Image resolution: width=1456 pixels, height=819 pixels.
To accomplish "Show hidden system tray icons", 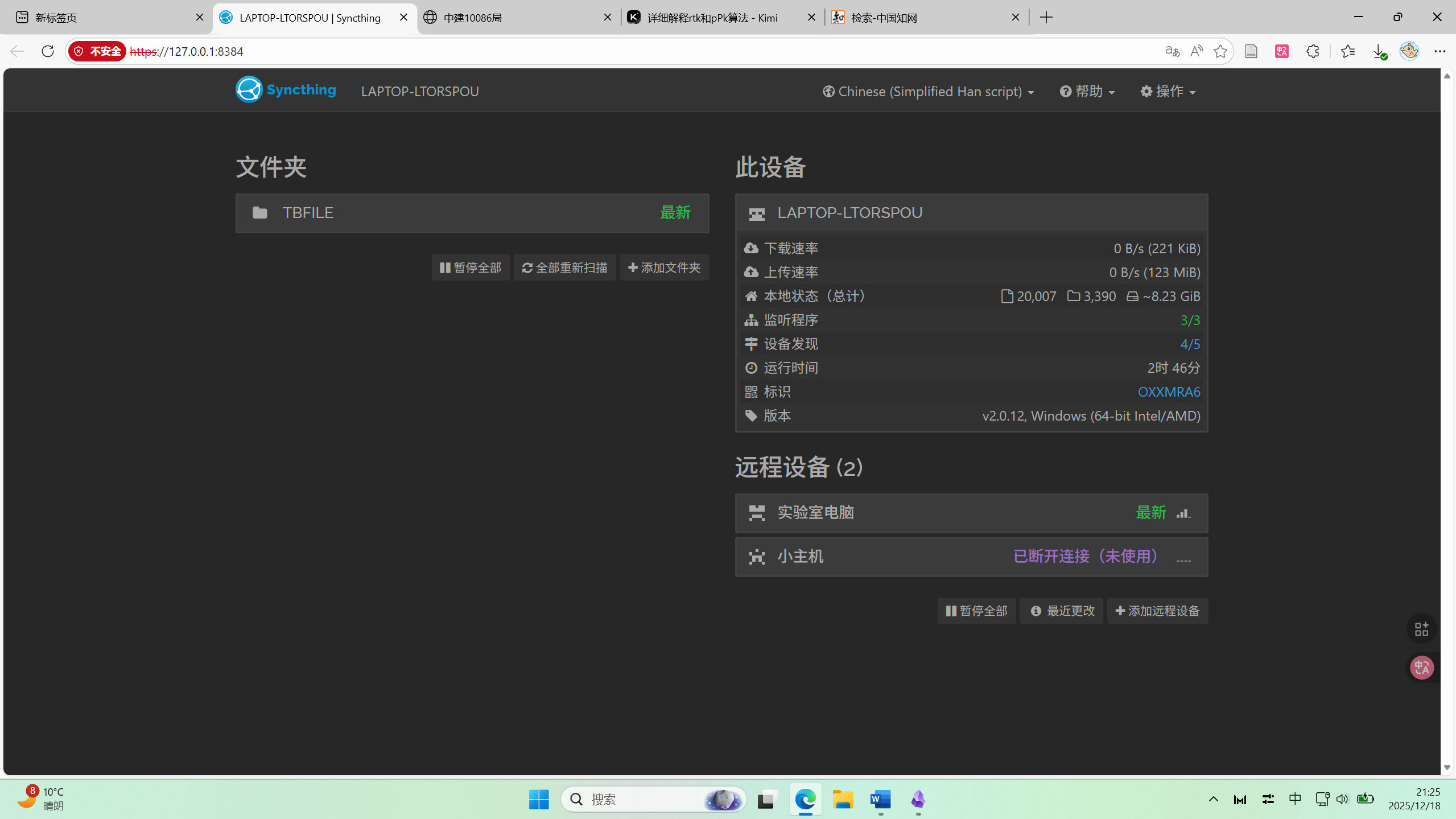I will pyautogui.click(x=1213, y=800).
